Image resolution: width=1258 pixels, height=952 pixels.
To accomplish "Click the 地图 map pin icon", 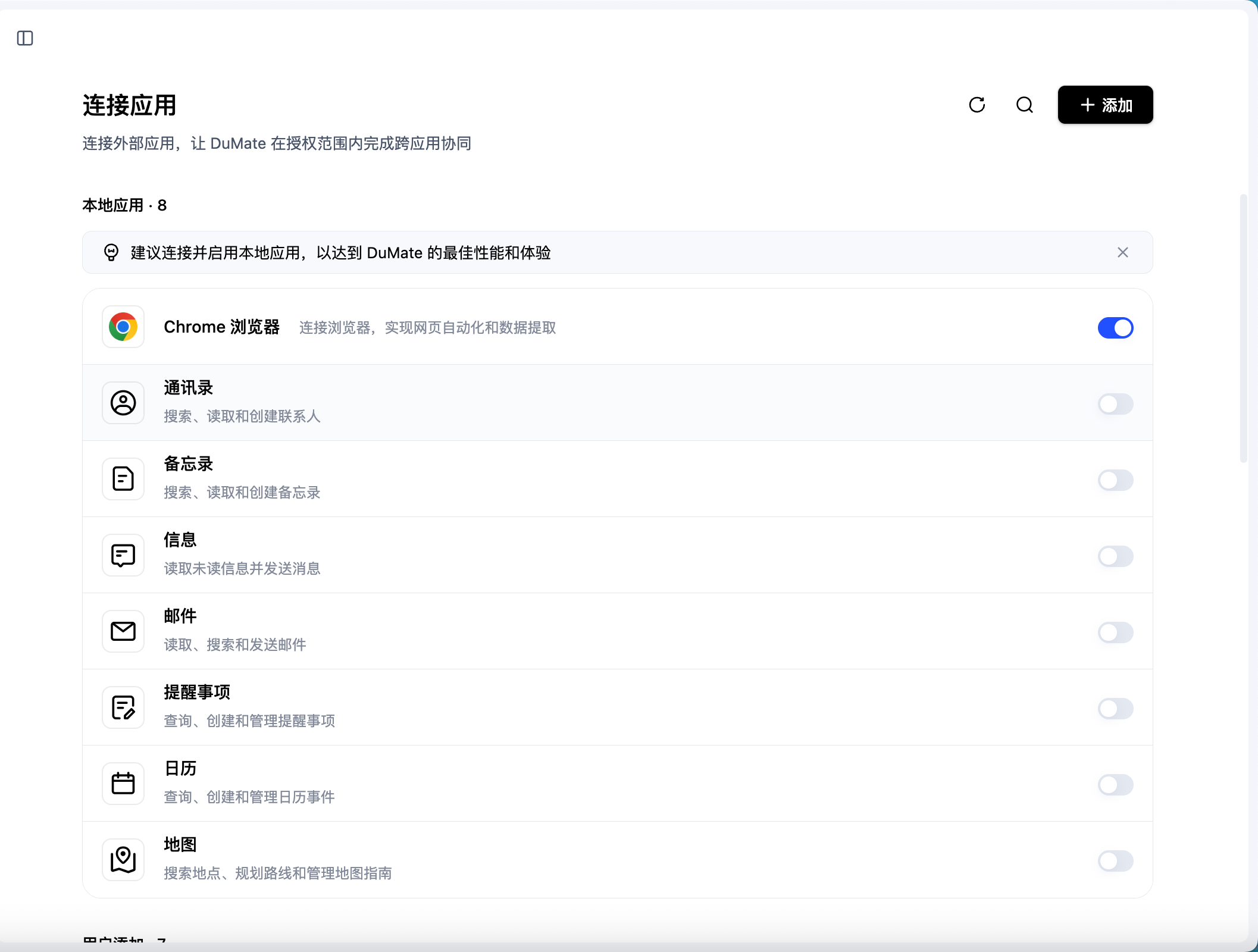I will 123,860.
